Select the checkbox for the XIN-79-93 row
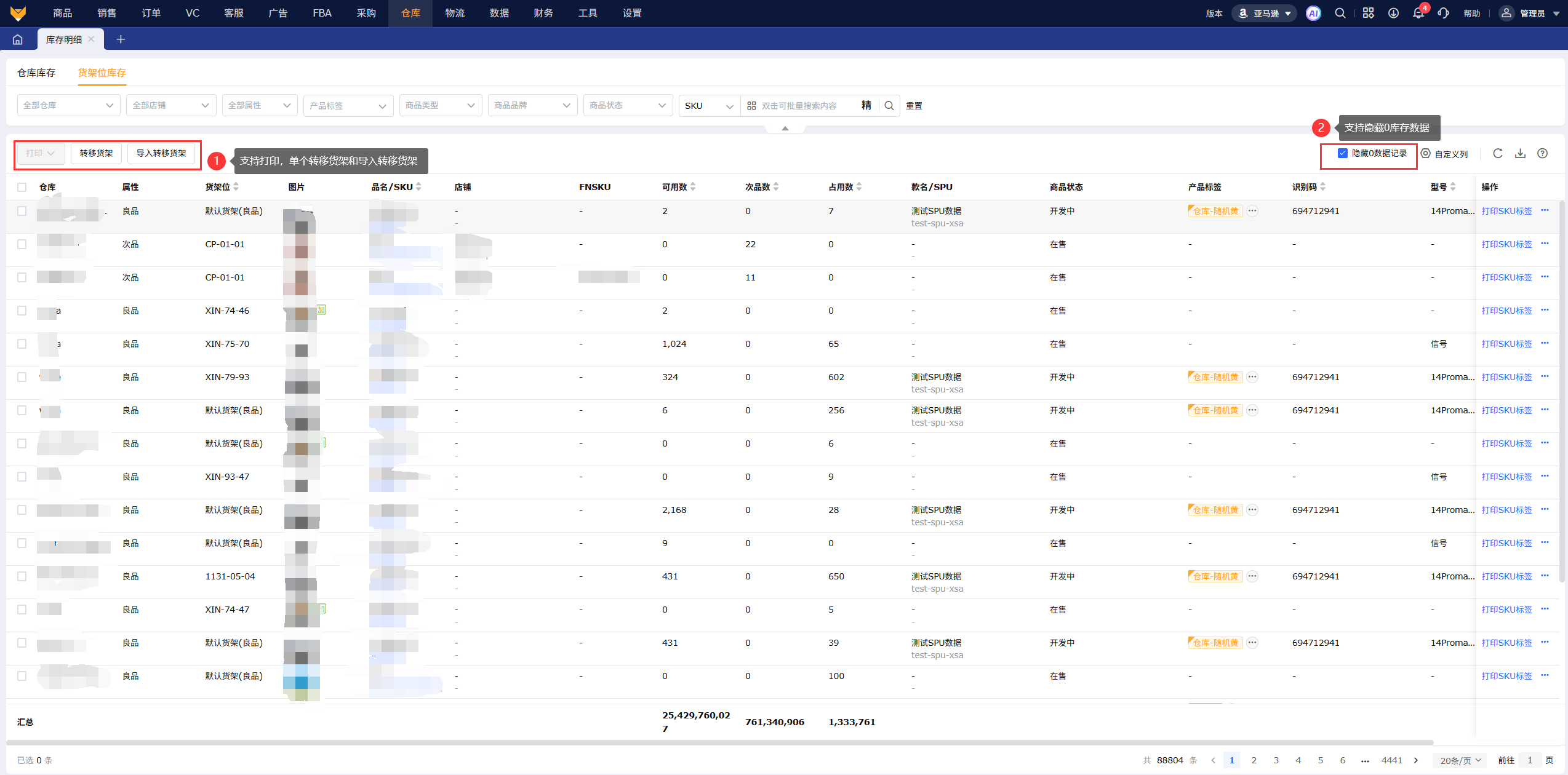1568x775 pixels. [x=22, y=377]
